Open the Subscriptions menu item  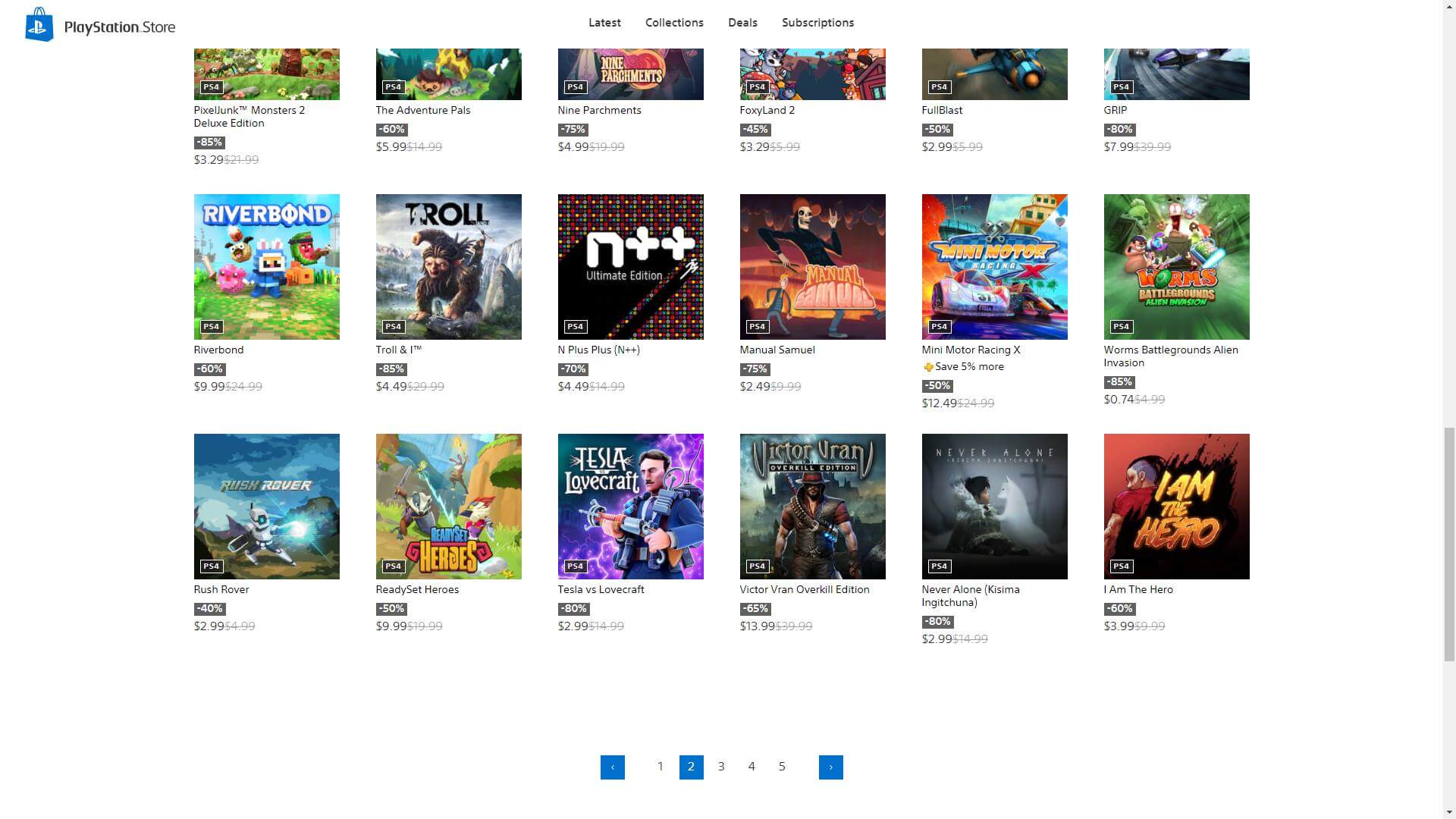pyautogui.click(x=817, y=23)
